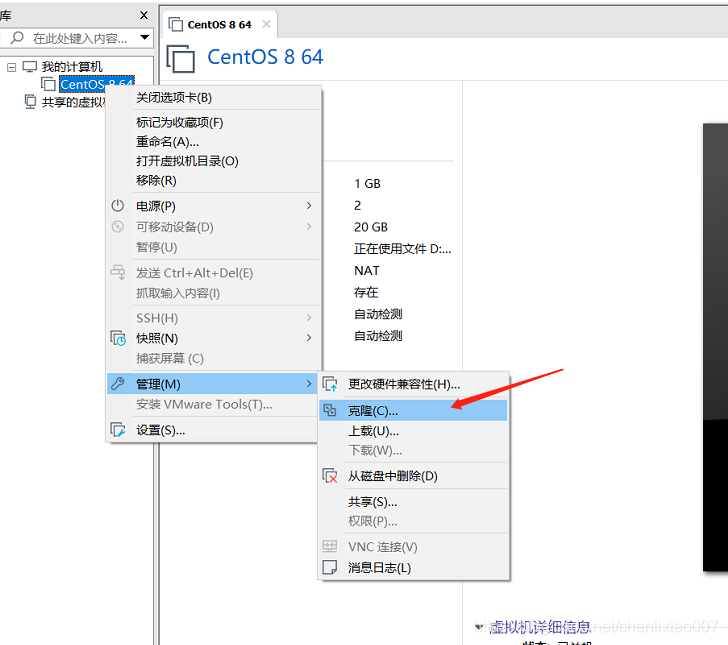Click the CentOS 8 64 page title
This screenshot has height=645, width=728.
(x=265, y=57)
